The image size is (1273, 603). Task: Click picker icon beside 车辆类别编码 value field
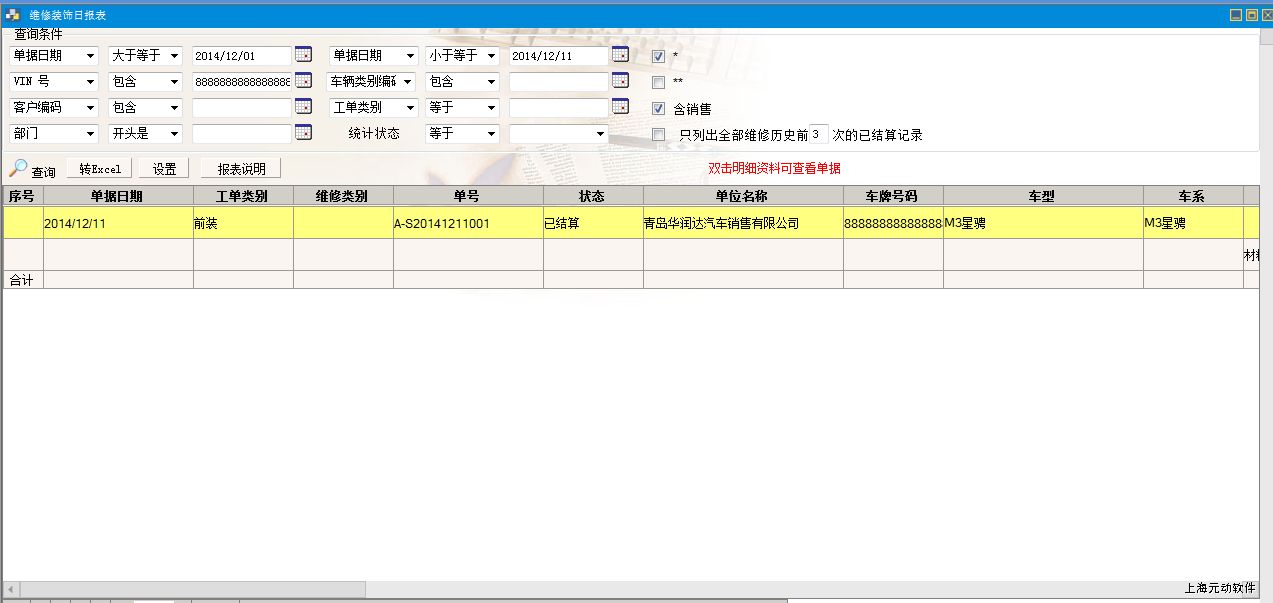(620, 81)
